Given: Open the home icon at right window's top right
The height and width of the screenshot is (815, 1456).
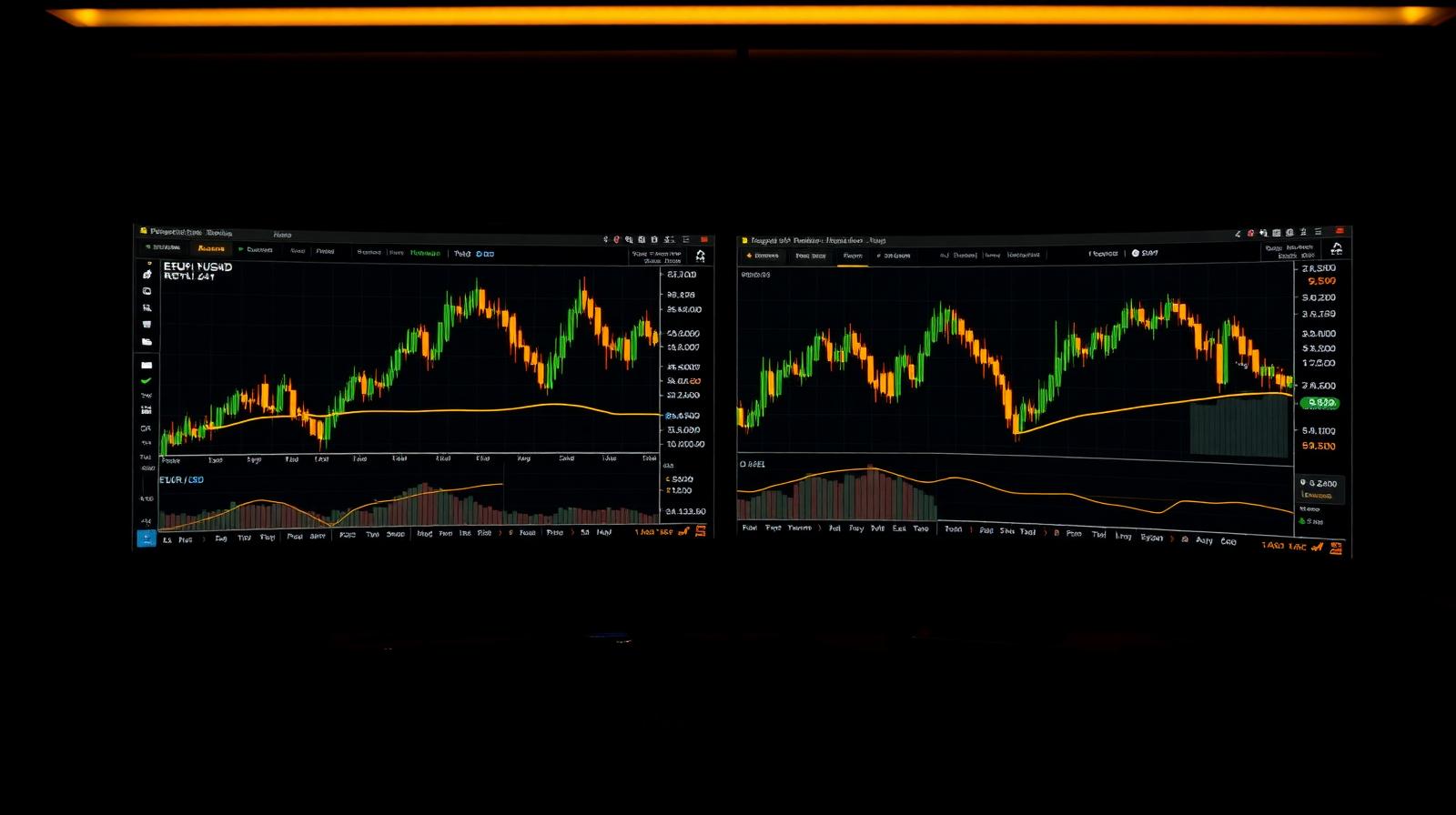Looking at the screenshot, I should pyautogui.click(x=1336, y=249).
